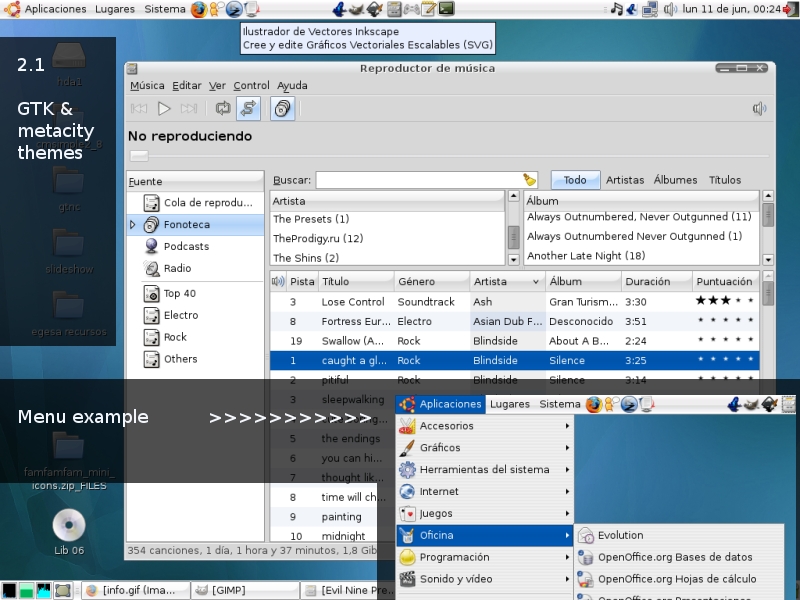
Task: Click the next track button
Action: 189,109
